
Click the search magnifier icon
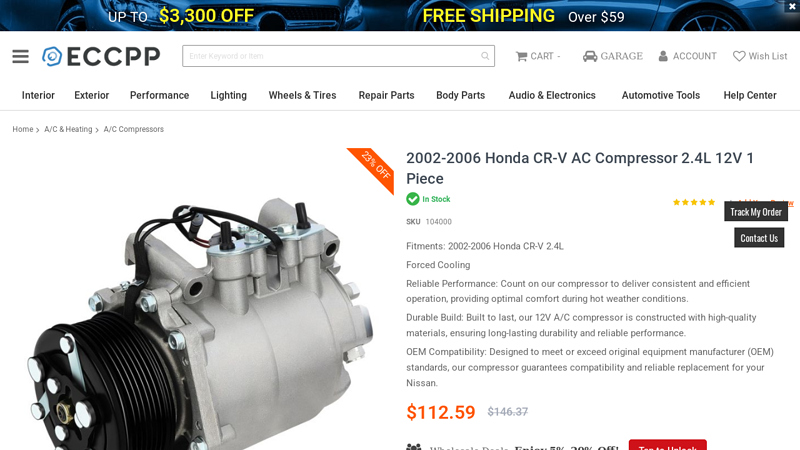tap(485, 56)
